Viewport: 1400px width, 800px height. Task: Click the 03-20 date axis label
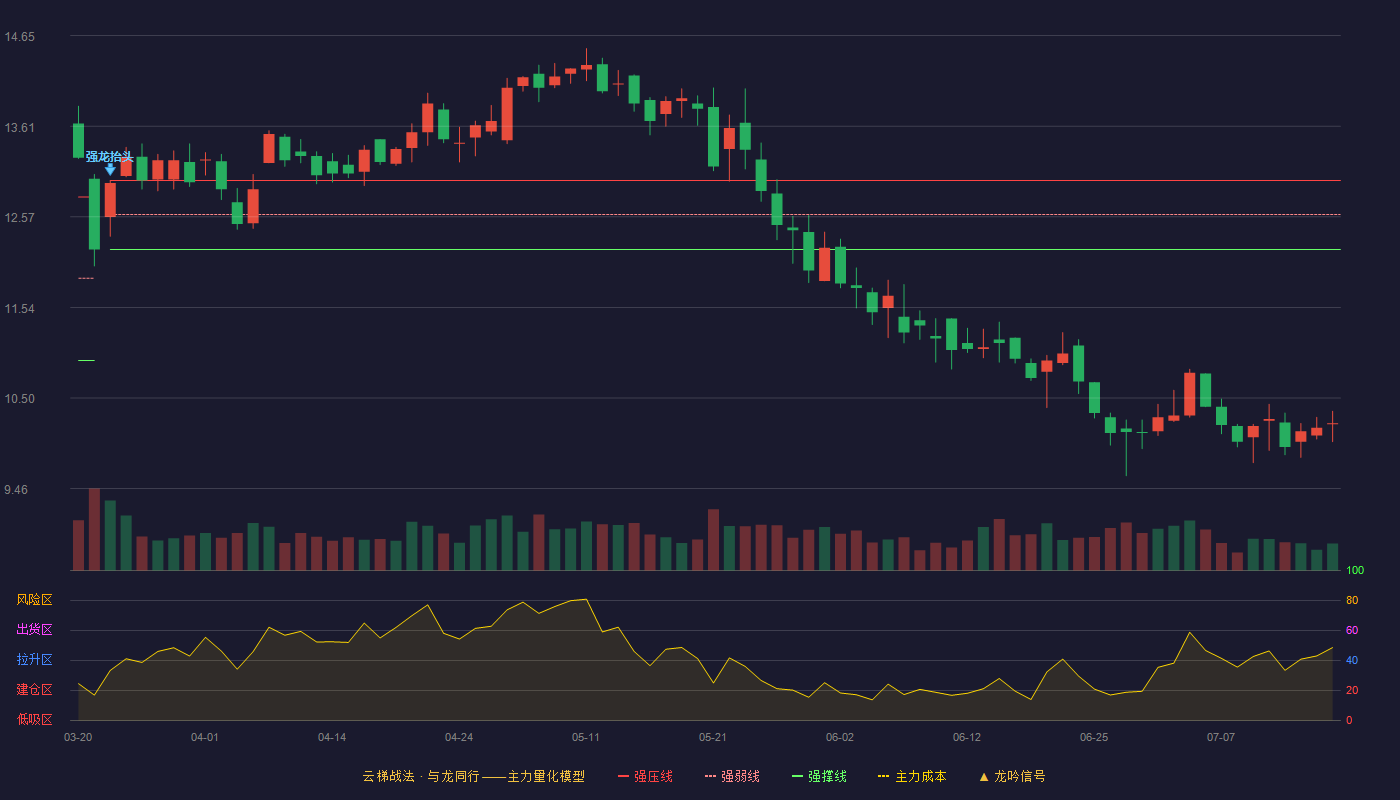[78, 737]
